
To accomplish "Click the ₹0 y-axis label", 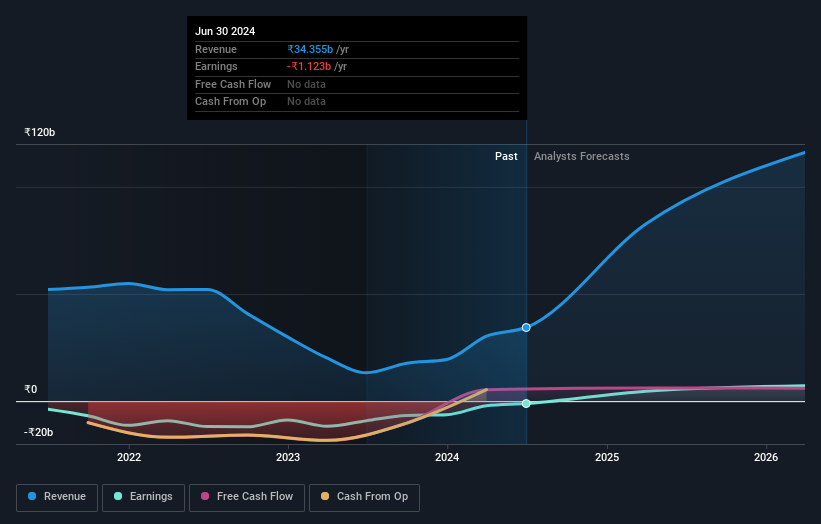I will click(30, 389).
